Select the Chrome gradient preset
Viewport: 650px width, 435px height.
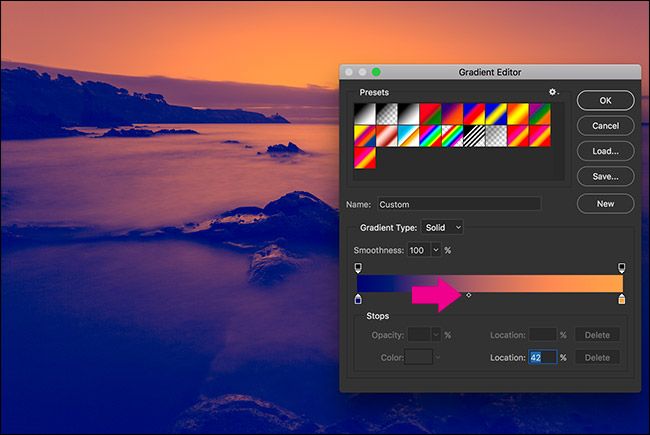(x=409, y=136)
